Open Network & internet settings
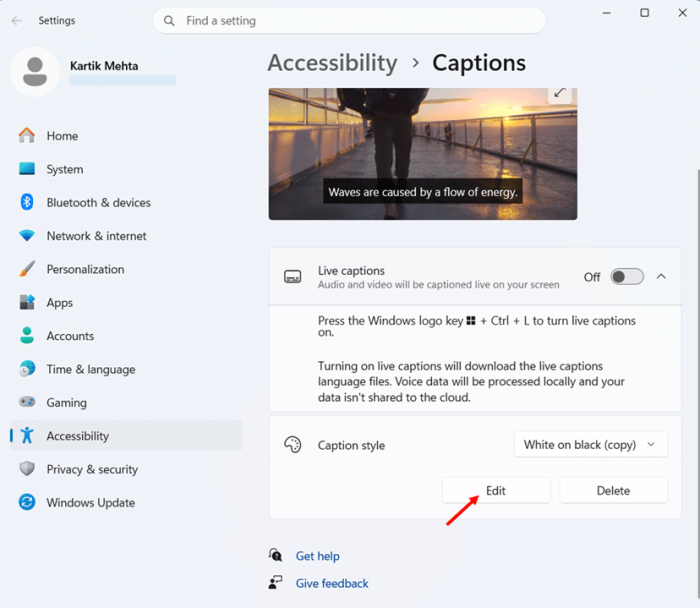 coord(126,236)
